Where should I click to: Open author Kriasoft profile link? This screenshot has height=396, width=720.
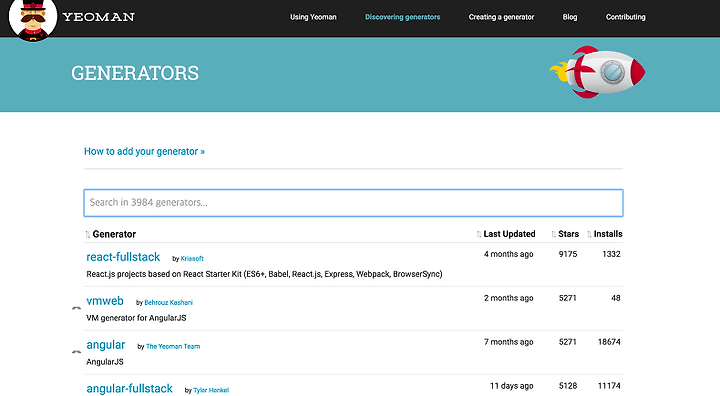click(x=192, y=259)
